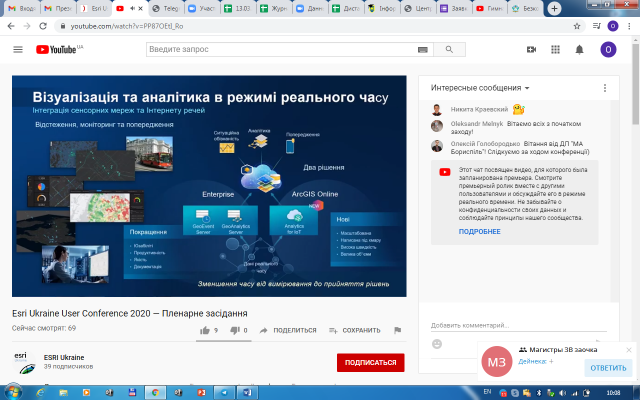
Task: Click the YouTube logo to go home
Action: point(59,49)
